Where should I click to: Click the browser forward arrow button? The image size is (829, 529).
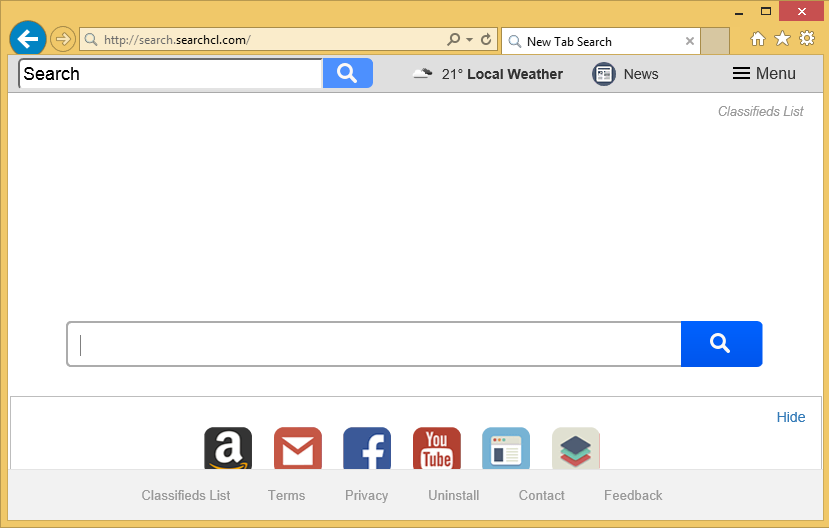coord(62,39)
